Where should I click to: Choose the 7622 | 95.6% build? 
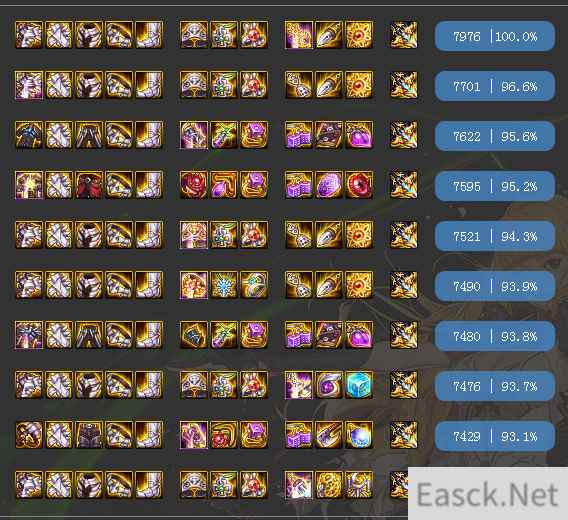pyautogui.click(x=494, y=136)
